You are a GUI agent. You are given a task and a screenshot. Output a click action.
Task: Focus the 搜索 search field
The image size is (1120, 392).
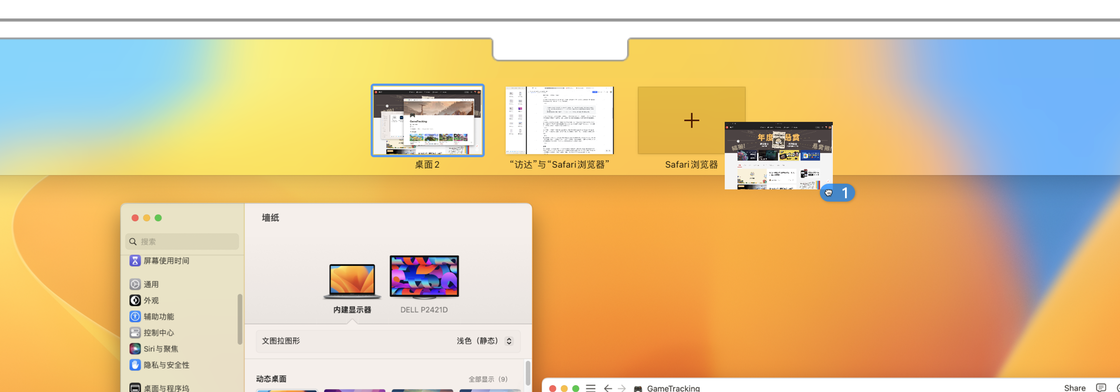click(182, 241)
